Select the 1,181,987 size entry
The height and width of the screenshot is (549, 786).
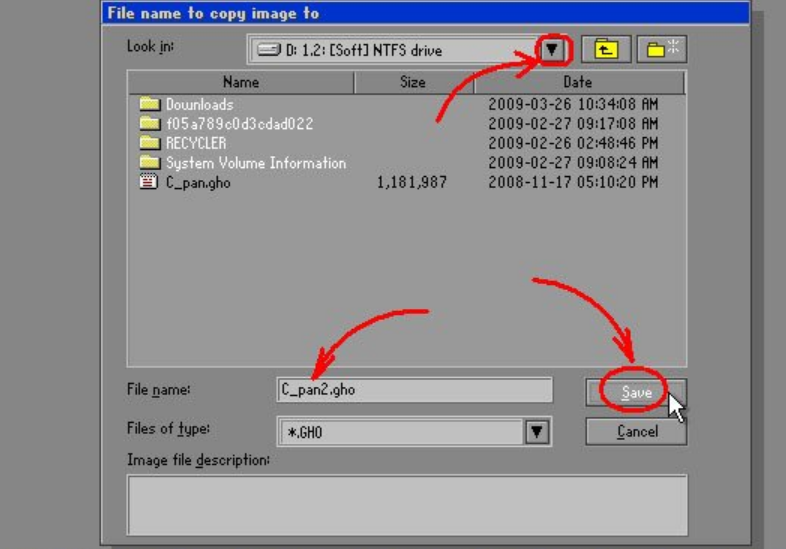[x=411, y=183]
